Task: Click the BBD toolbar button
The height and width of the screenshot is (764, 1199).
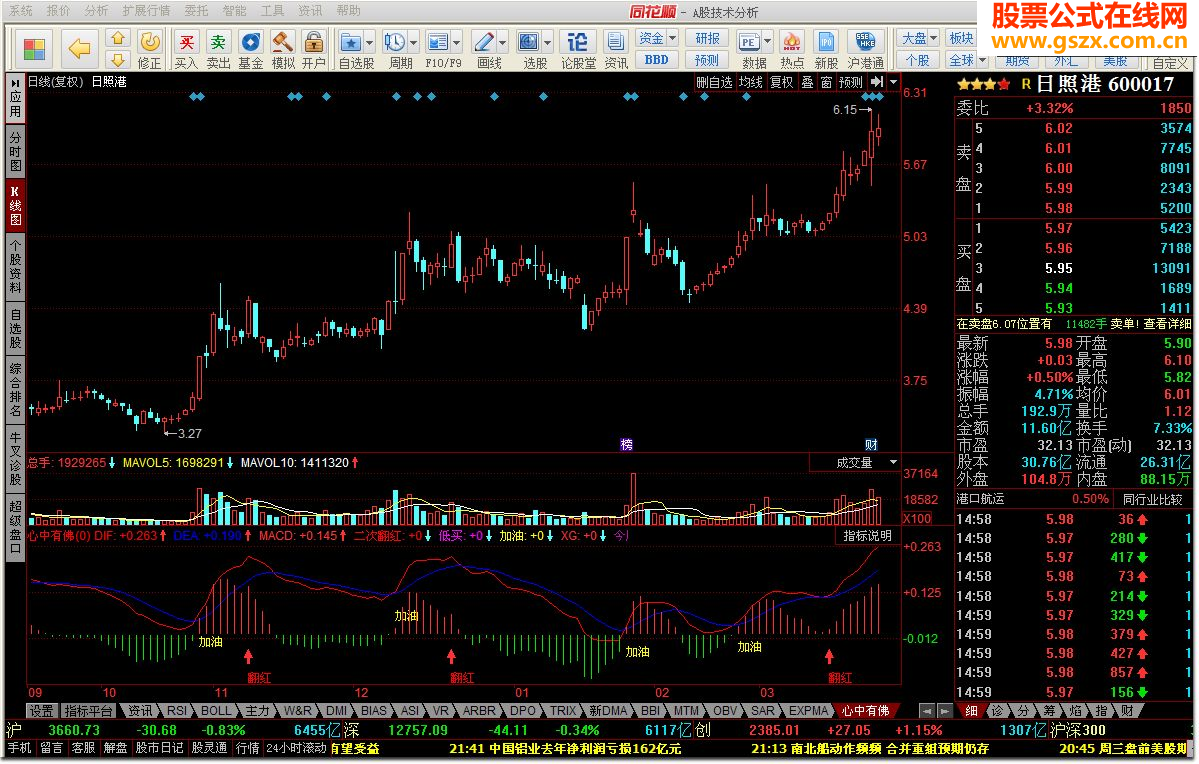Action: pyautogui.click(x=656, y=60)
